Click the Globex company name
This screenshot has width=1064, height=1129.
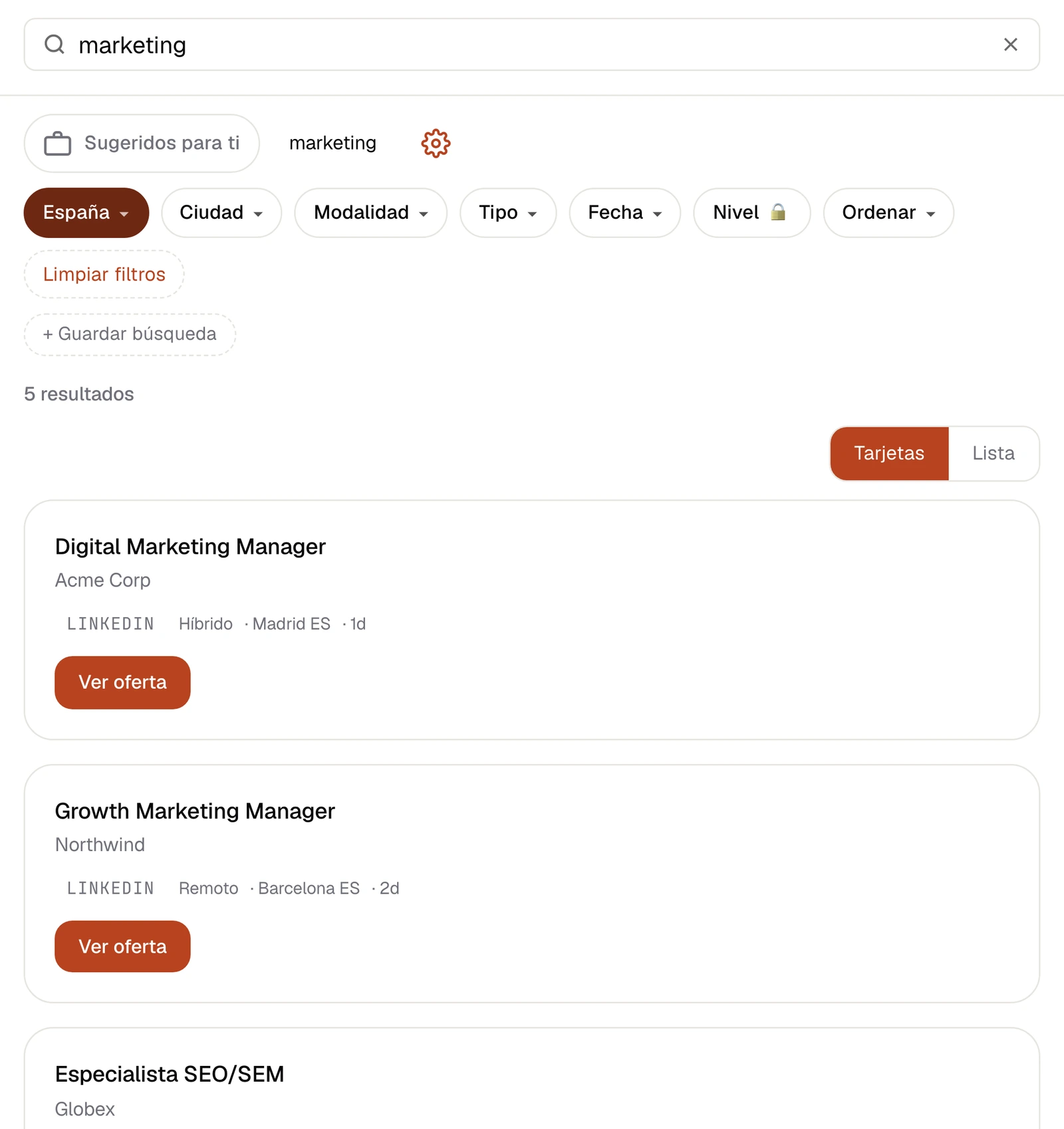click(85, 1109)
